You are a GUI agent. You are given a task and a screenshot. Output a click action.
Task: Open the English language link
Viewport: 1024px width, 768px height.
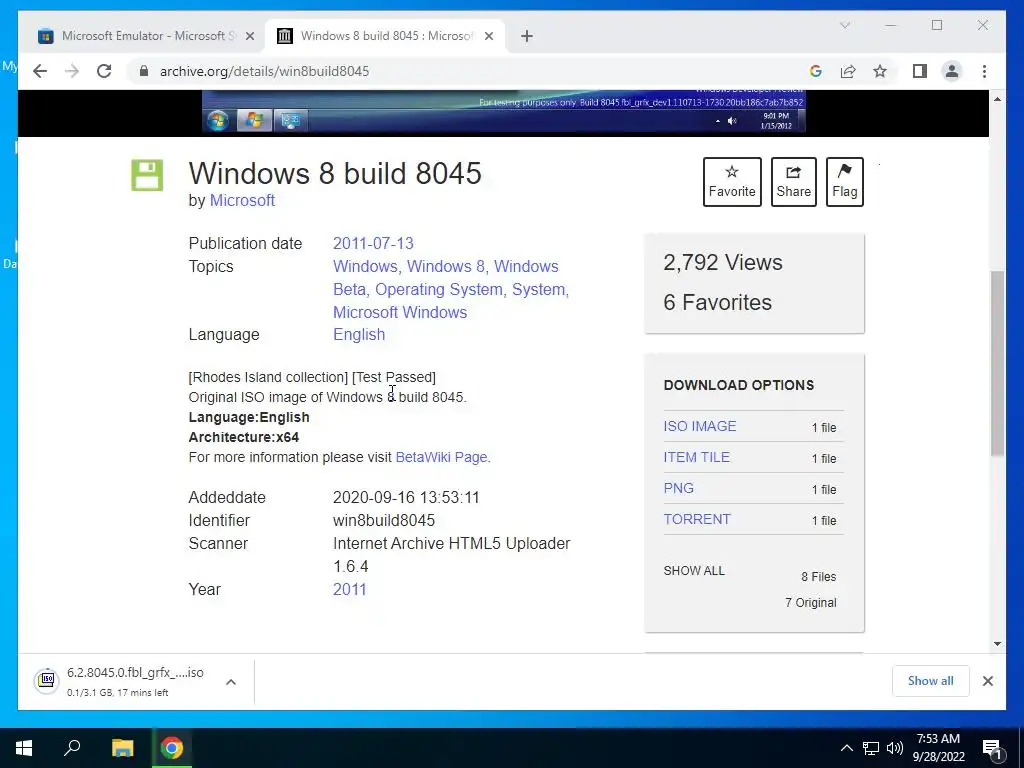(359, 334)
